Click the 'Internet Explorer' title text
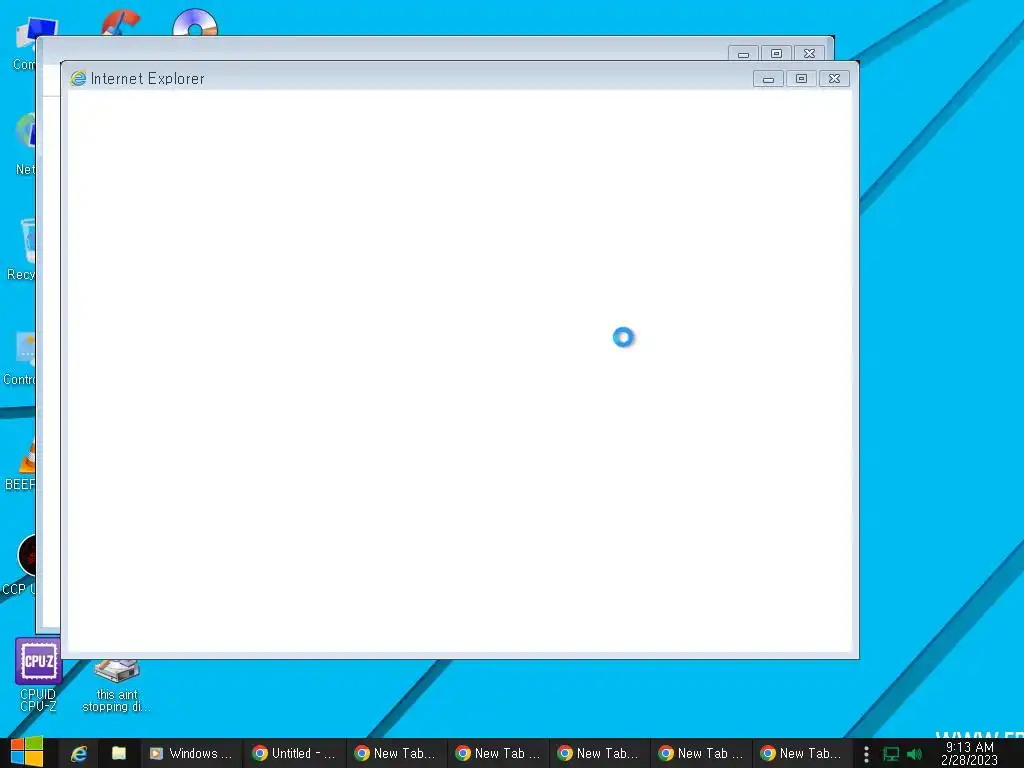Image resolution: width=1024 pixels, height=768 pixels. (148, 78)
